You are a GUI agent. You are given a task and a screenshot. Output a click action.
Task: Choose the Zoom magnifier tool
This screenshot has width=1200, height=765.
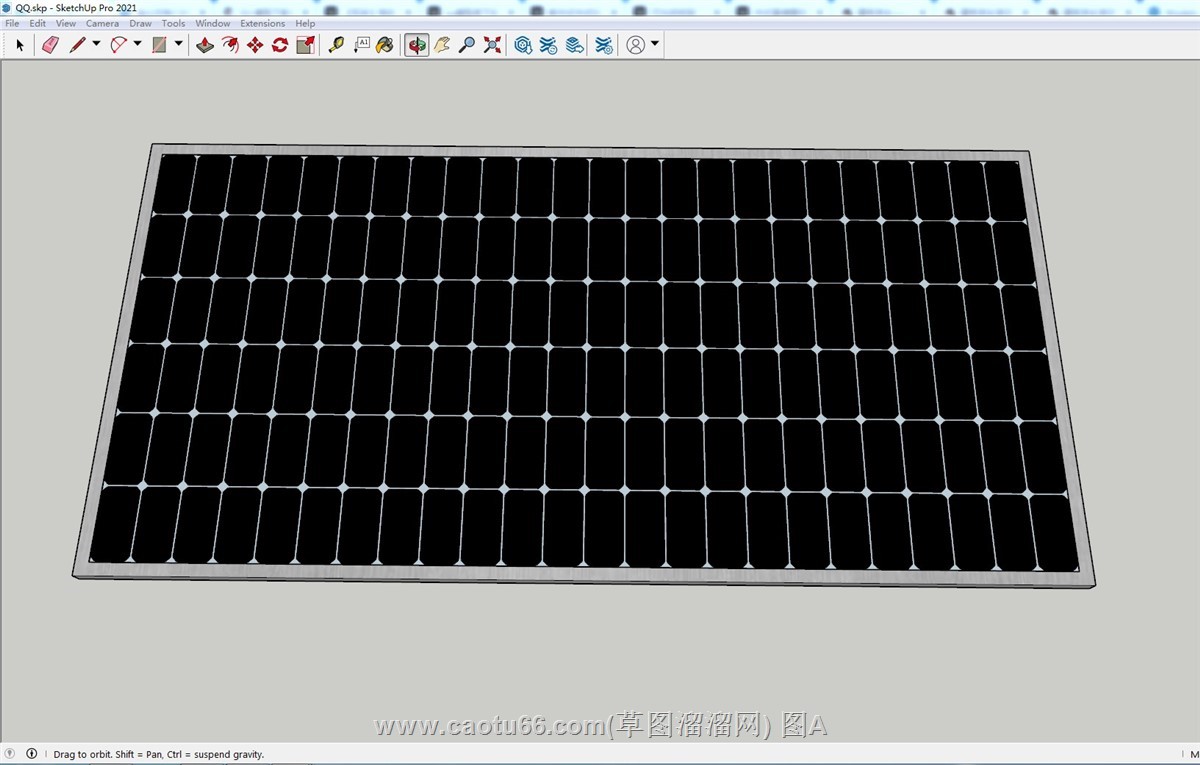point(467,45)
